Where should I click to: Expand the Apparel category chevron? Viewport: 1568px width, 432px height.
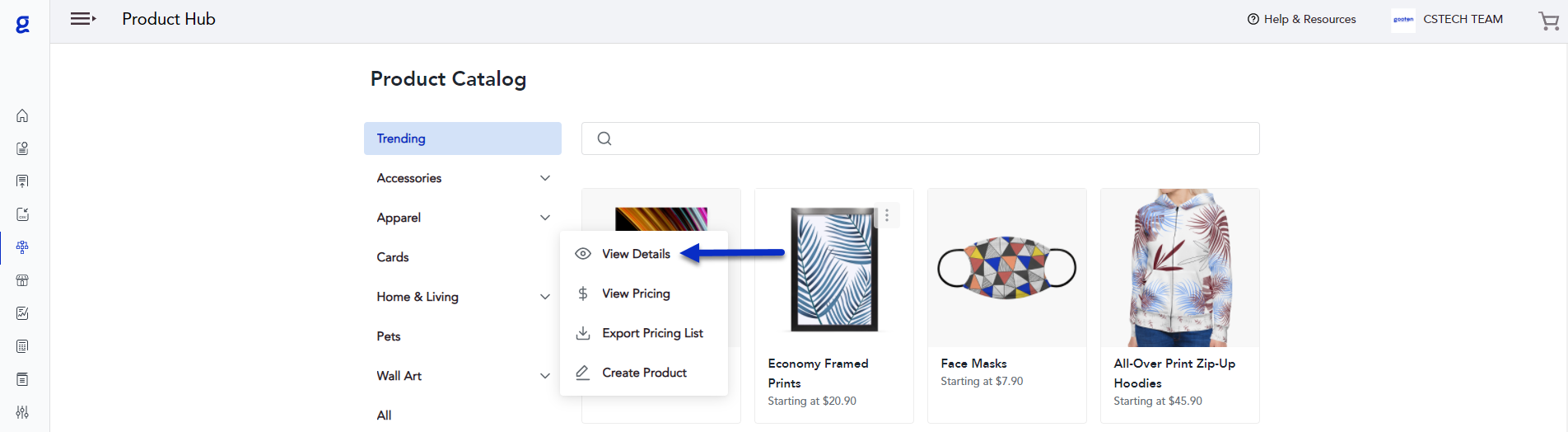point(544,218)
